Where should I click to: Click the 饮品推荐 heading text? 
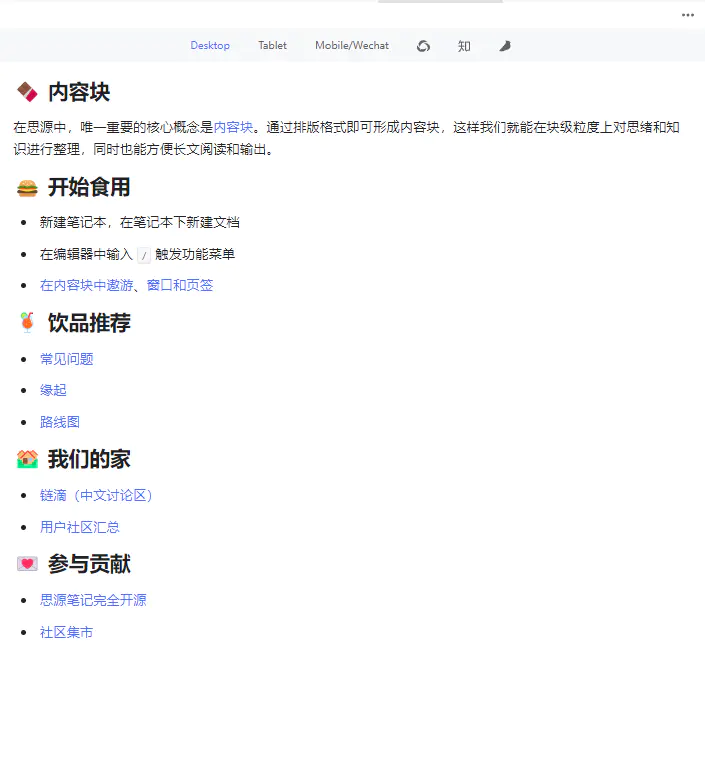click(x=89, y=323)
